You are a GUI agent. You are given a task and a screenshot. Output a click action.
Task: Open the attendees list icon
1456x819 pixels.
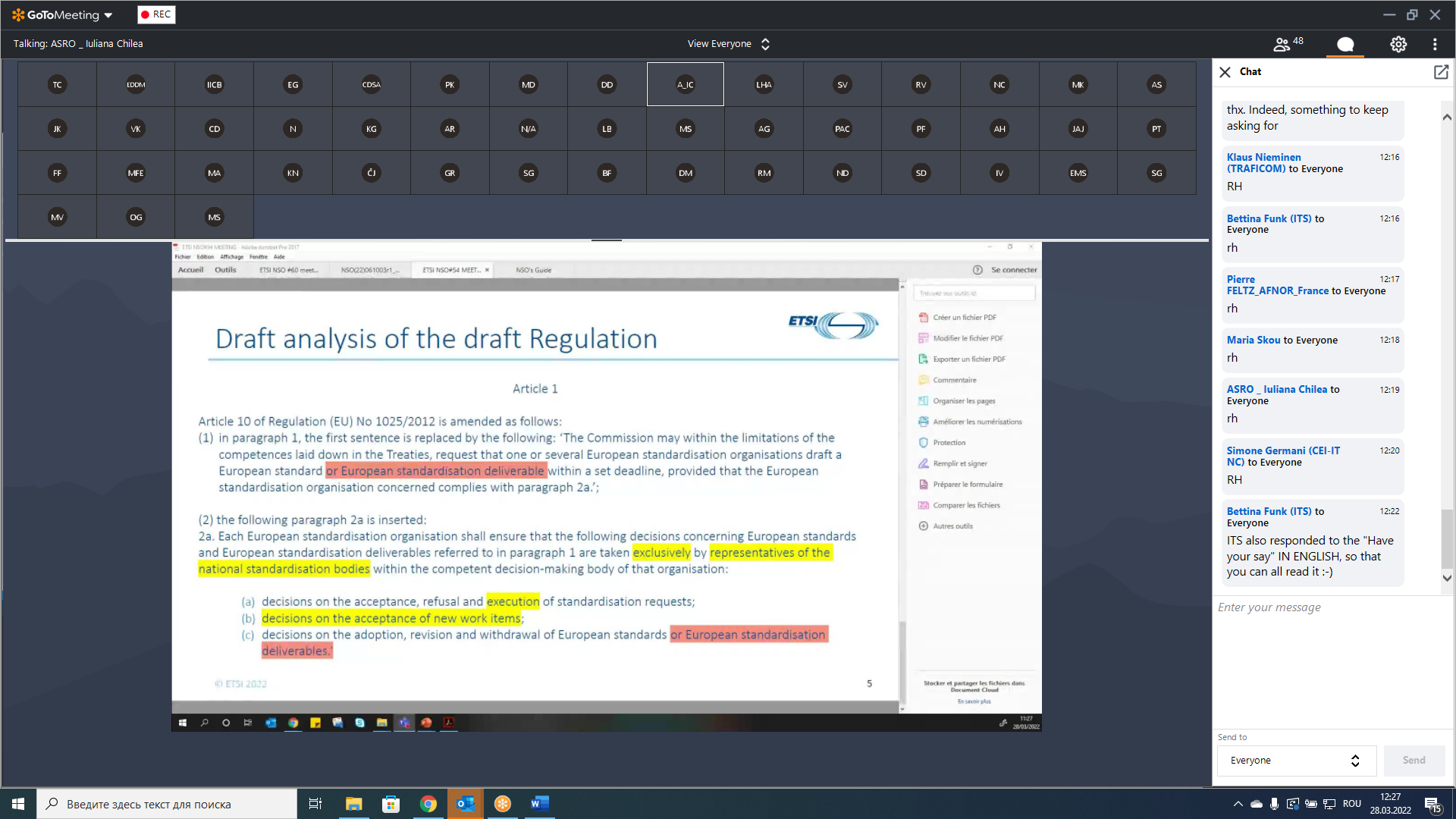1287,44
